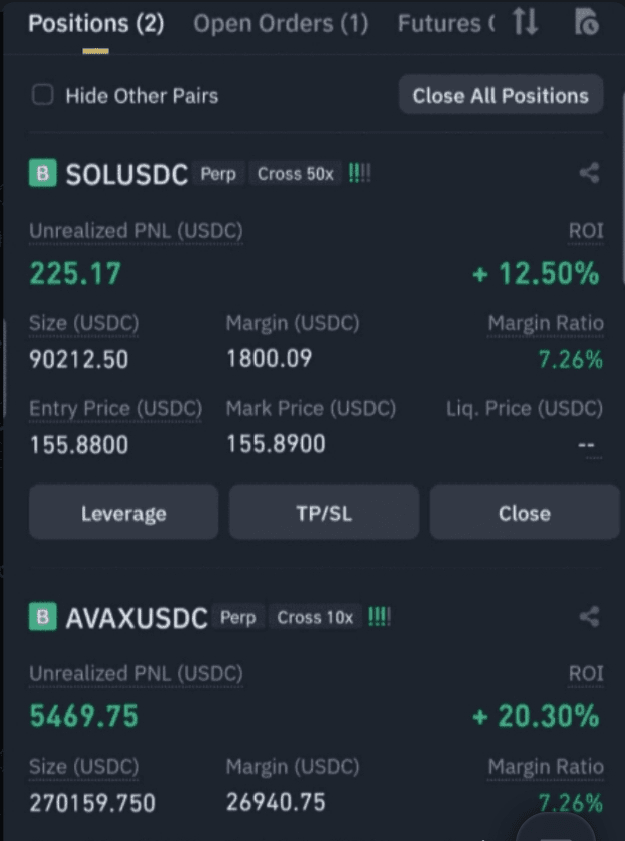Open the order history document icon
The image size is (625, 841).
click(x=587, y=22)
